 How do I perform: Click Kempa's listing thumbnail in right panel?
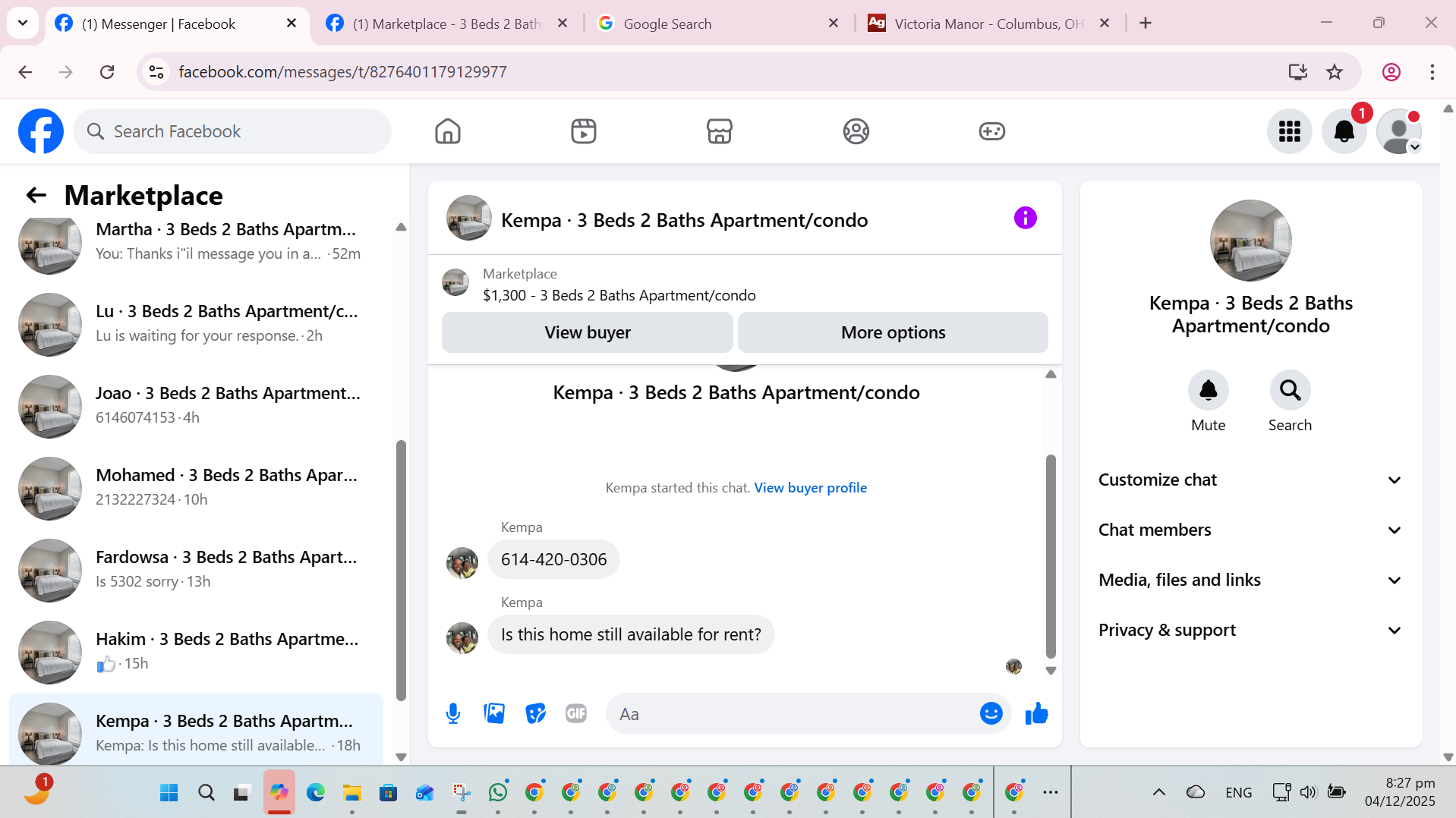point(1250,241)
